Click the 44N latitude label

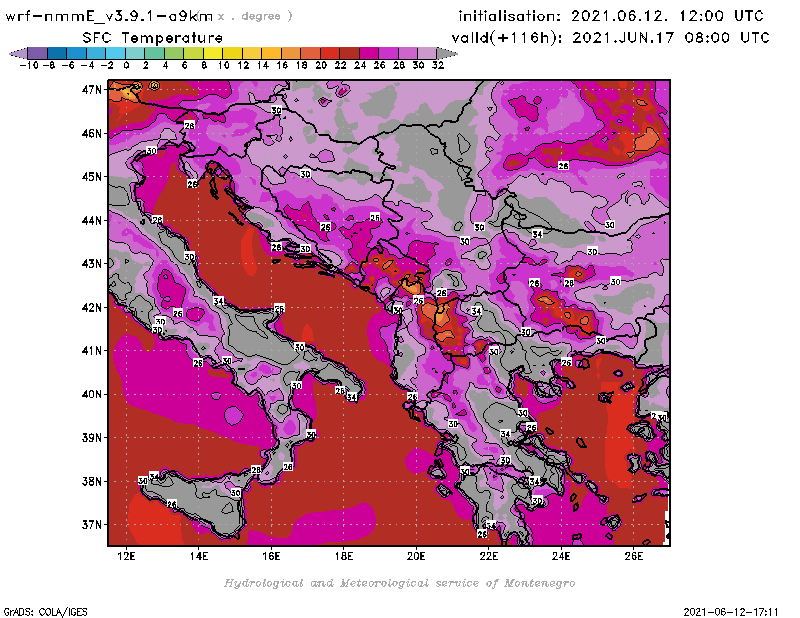pos(92,220)
